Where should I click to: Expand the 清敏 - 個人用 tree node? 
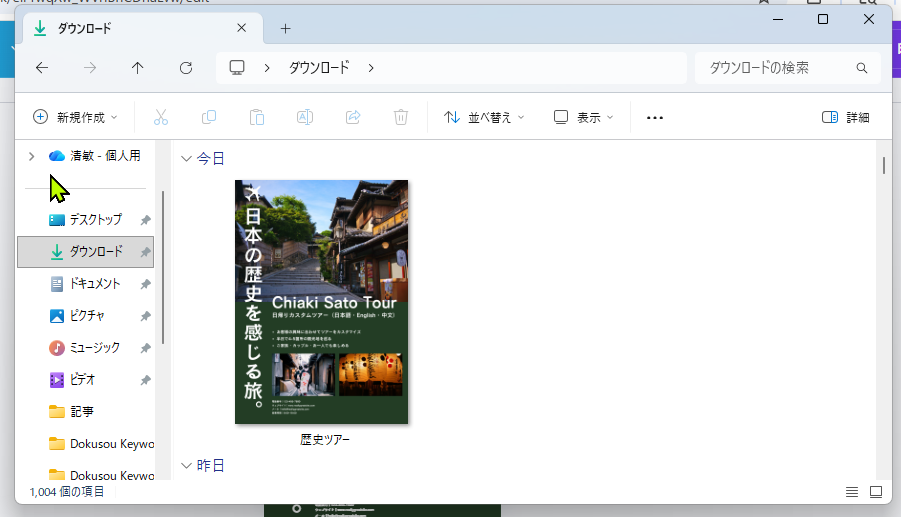point(32,156)
